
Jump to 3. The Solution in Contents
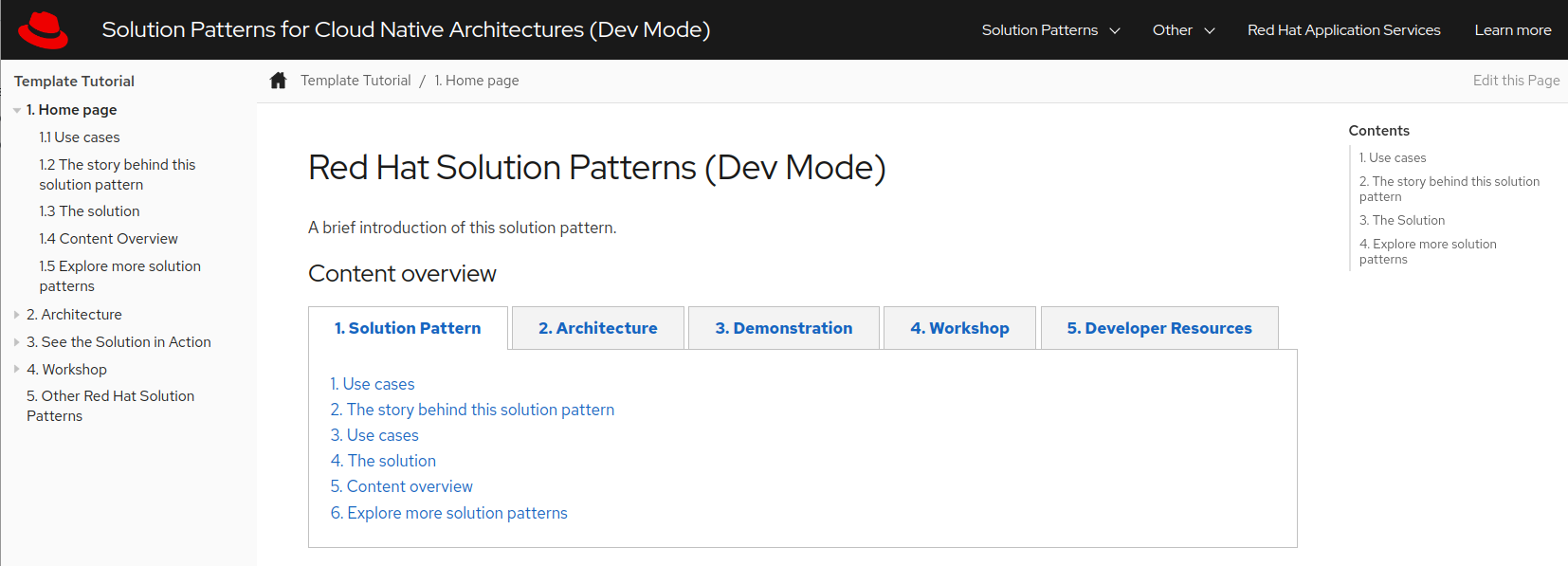tap(1402, 221)
